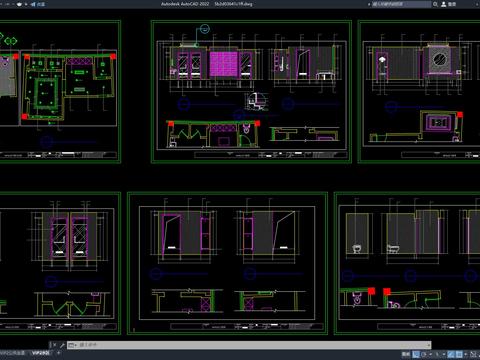Open the user sign-in account icon
This screenshot has height=360, width=480.
point(444,4)
